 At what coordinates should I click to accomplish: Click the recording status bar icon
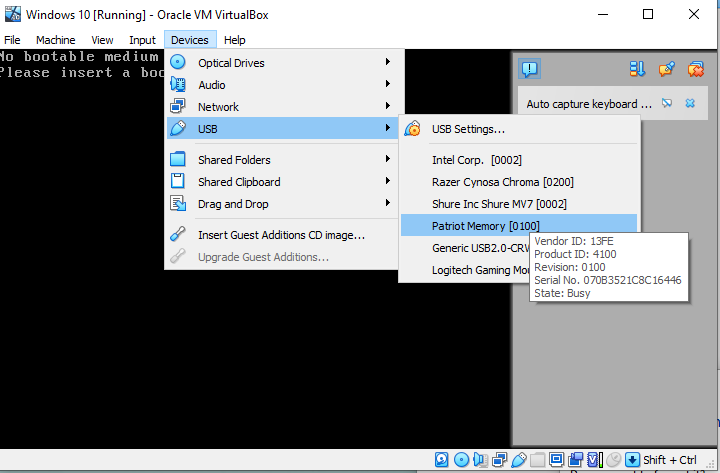575,460
